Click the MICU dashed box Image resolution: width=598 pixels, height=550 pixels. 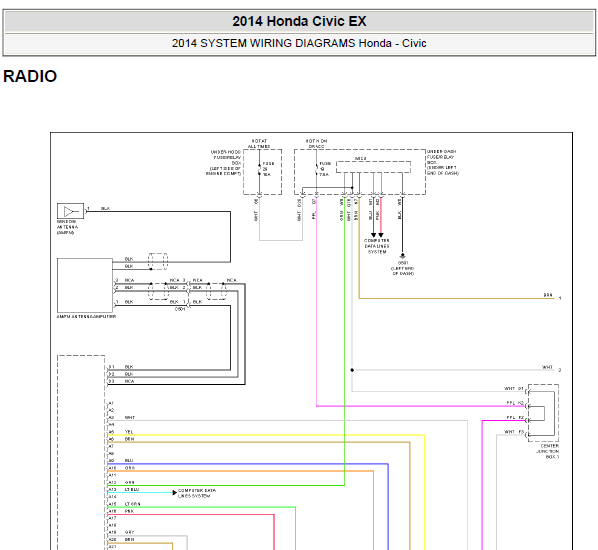click(373, 167)
